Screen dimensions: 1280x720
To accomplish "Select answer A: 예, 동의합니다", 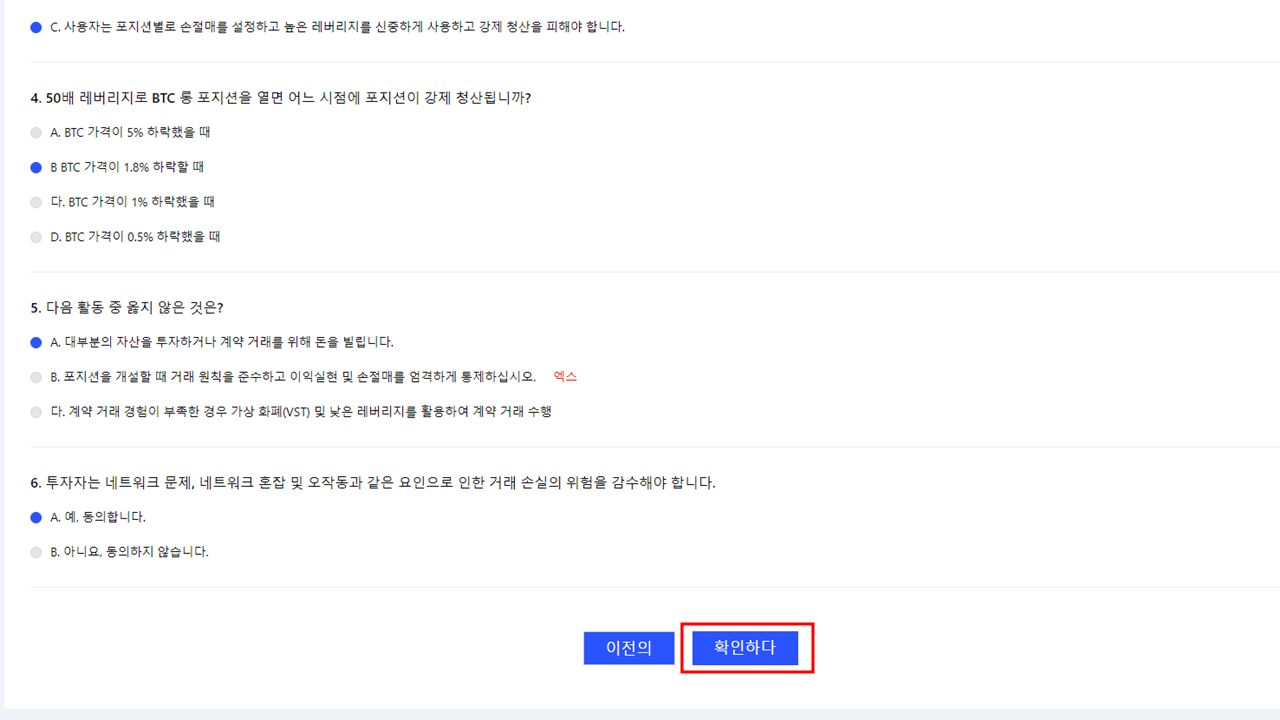I will (x=36, y=517).
